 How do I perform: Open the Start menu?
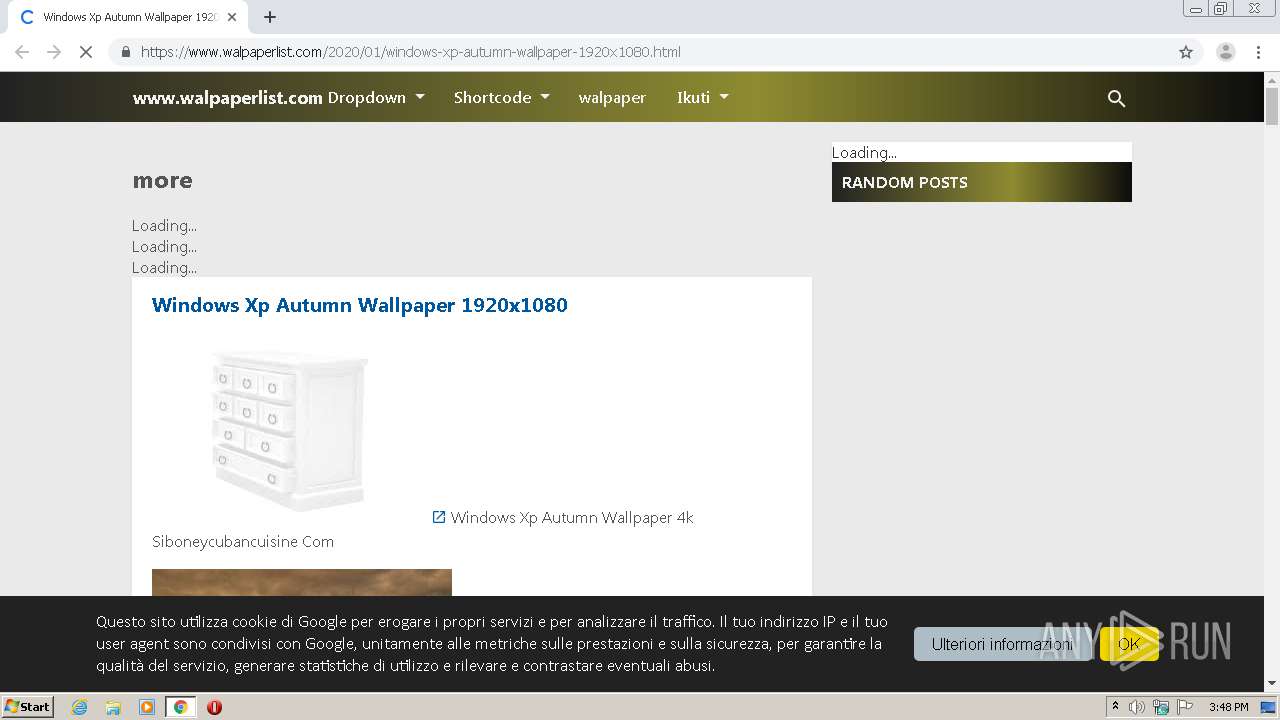point(28,707)
